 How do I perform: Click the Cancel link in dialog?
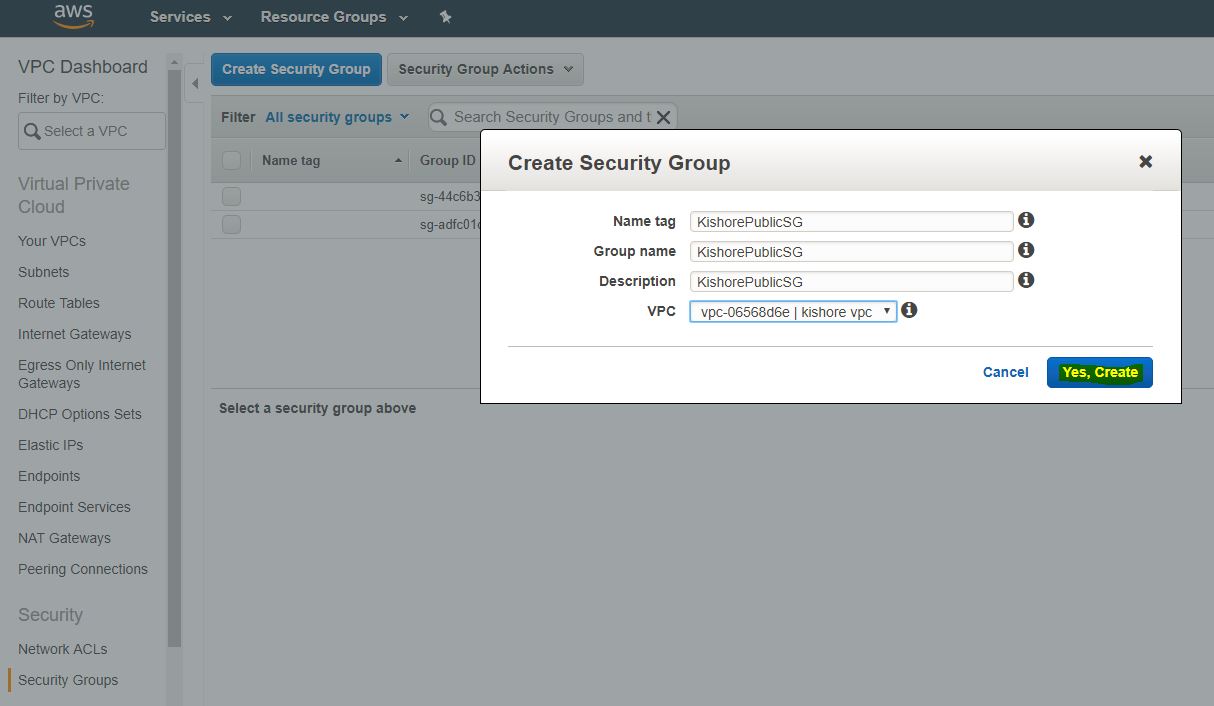1005,372
